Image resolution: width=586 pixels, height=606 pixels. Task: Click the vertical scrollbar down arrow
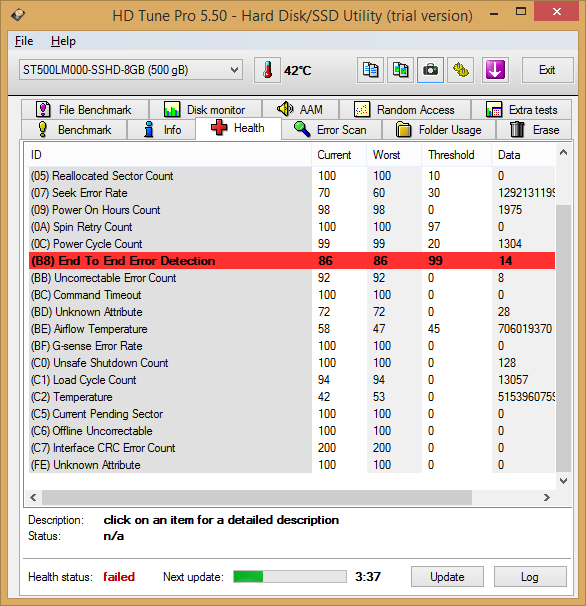tap(564, 481)
